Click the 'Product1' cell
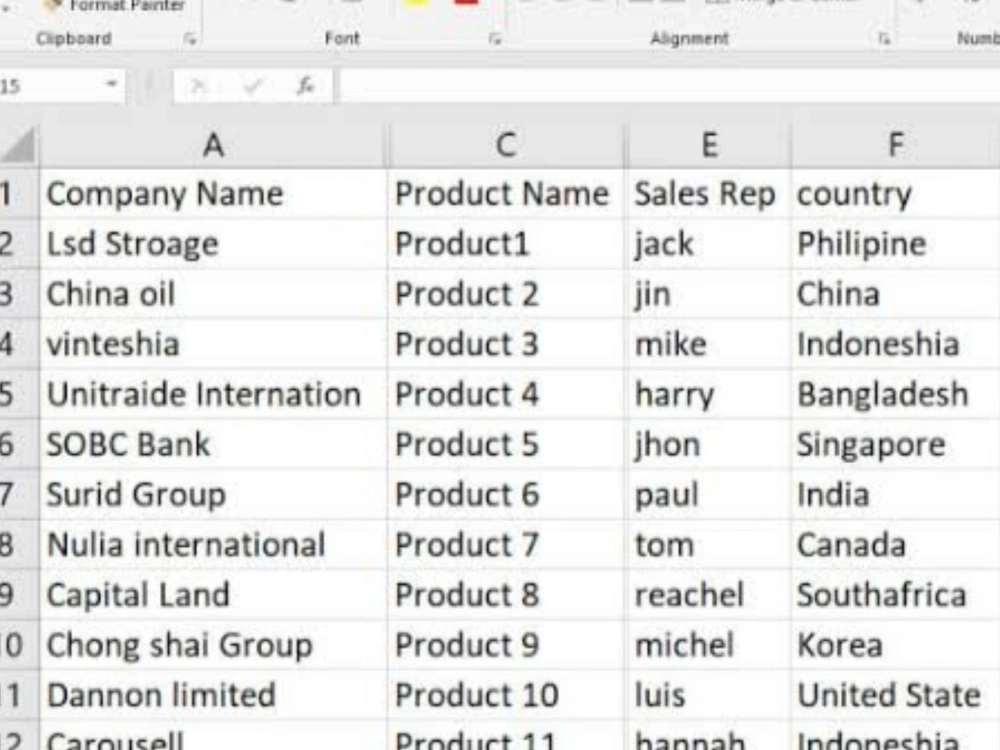The width and height of the screenshot is (1000, 750). [x=506, y=244]
